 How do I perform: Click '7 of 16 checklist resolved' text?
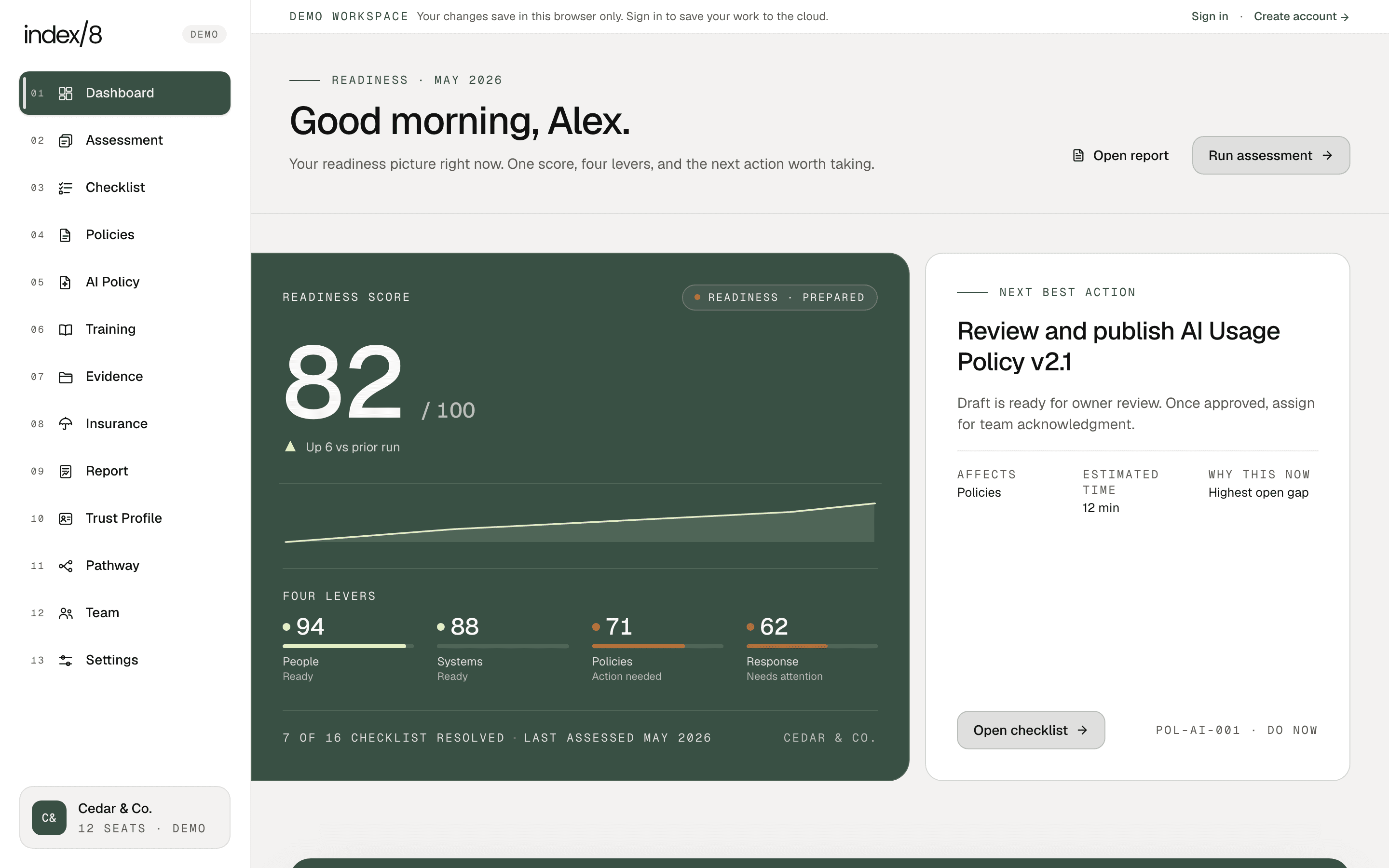tap(393, 738)
